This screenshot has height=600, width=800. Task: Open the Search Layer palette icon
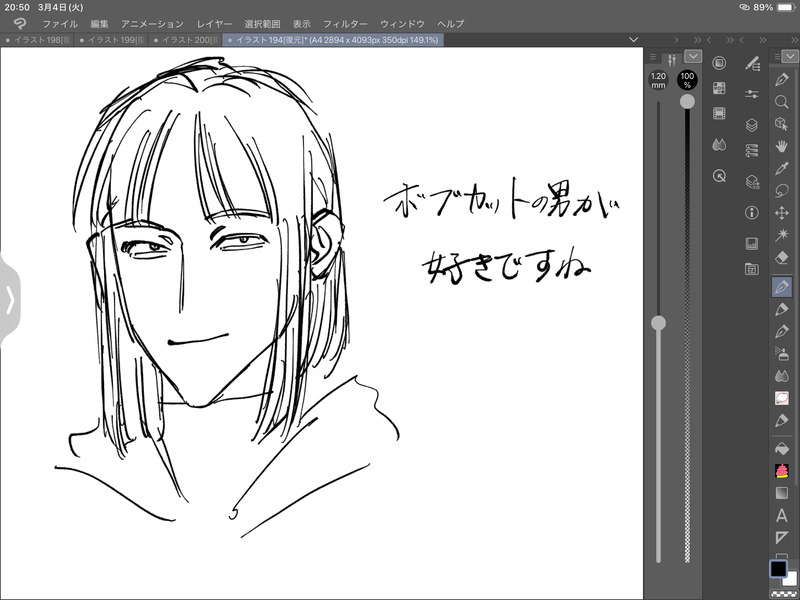click(752, 182)
